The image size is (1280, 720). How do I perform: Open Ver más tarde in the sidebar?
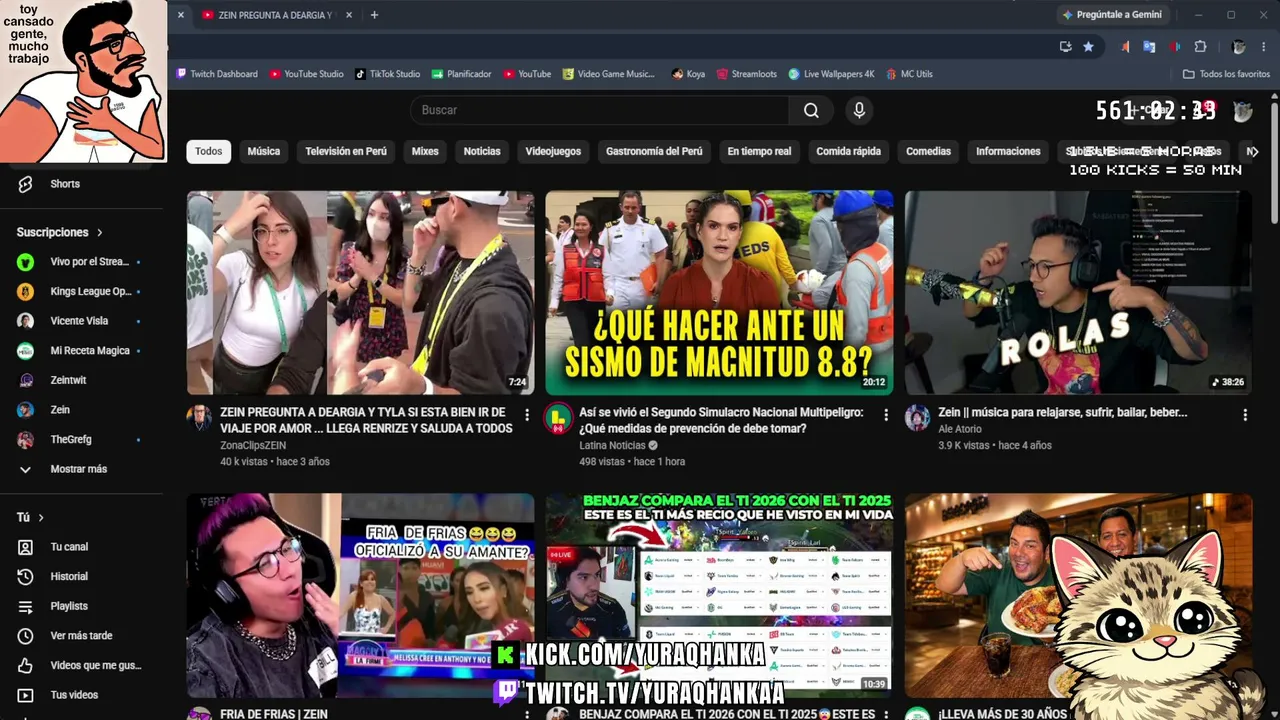pos(81,636)
